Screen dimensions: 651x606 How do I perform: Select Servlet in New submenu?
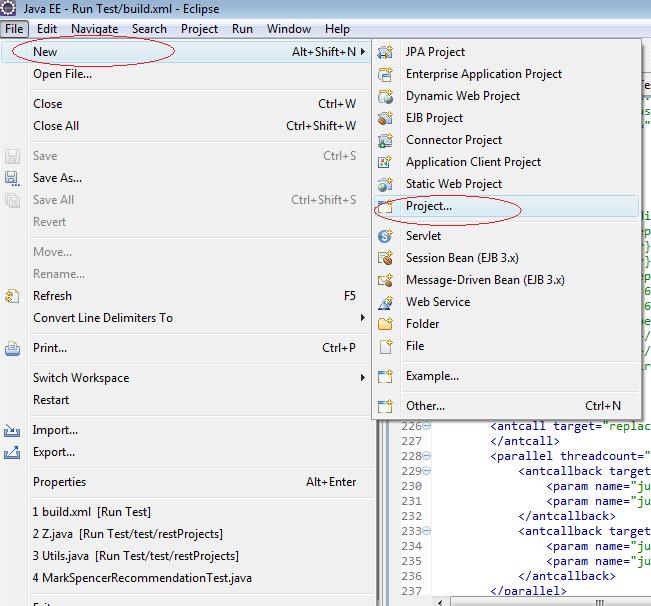(x=507, y=236)
